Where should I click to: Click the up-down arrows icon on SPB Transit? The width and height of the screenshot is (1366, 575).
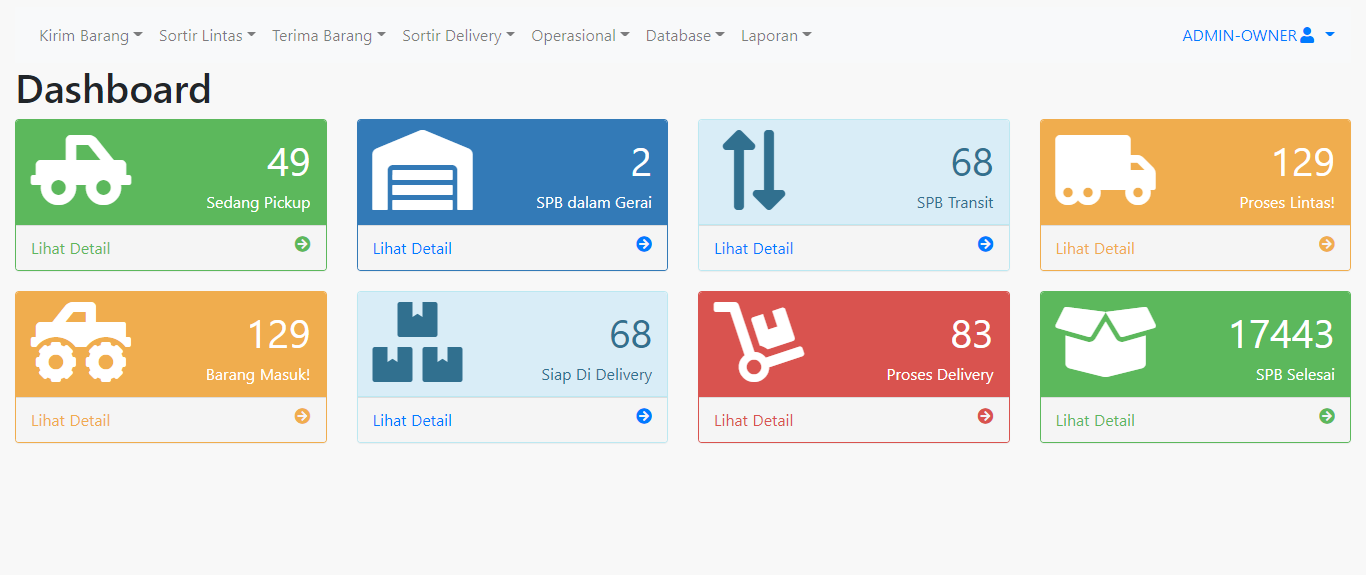754,170
